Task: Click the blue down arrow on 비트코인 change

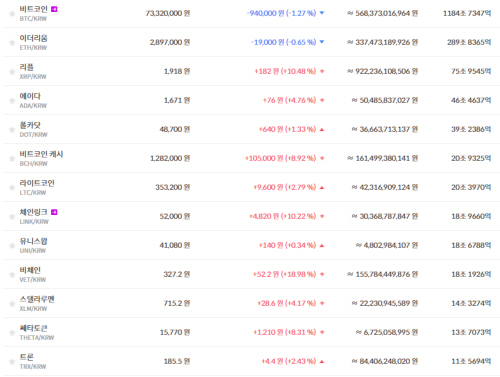Action: [x=322, y=13]
